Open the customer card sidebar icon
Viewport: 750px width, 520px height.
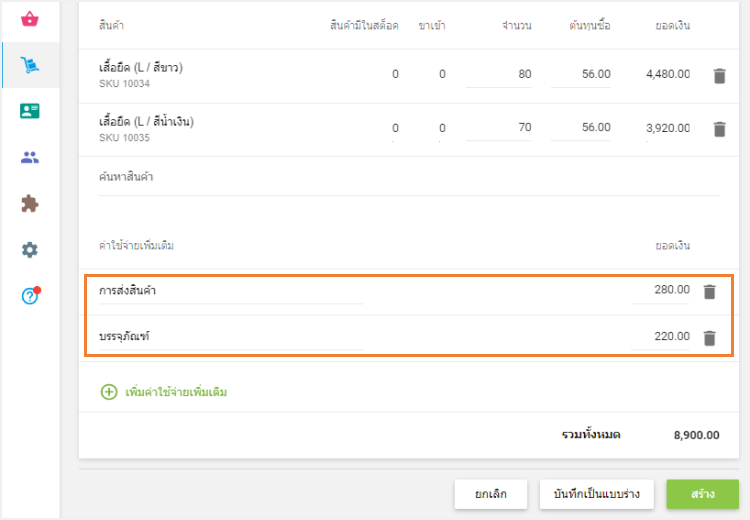click(30, 111)
